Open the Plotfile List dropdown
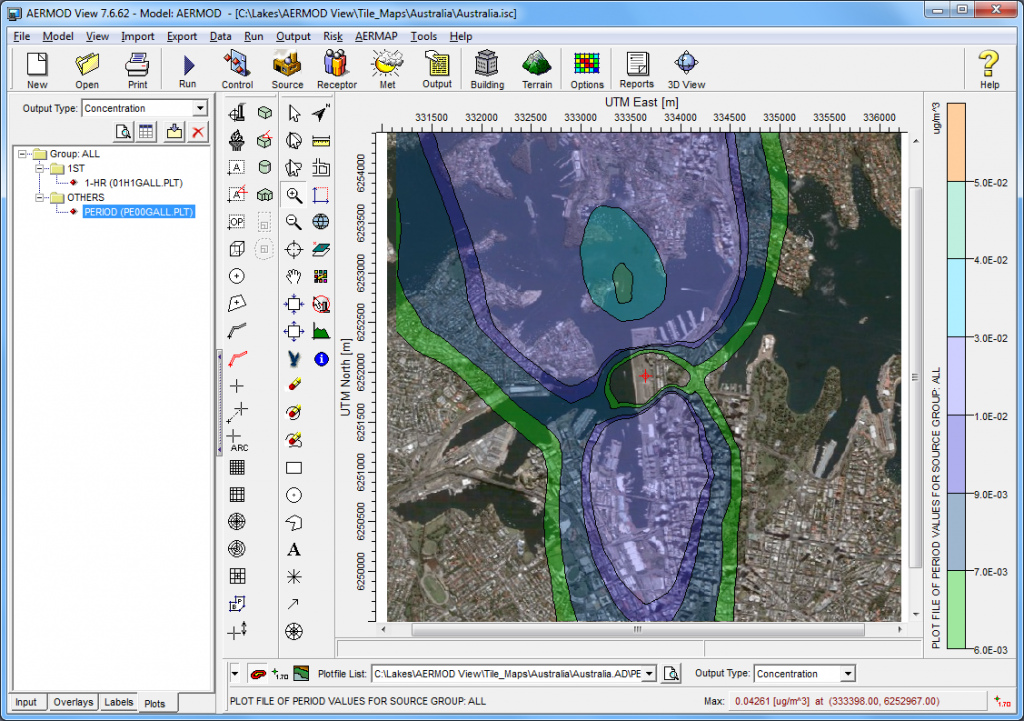The width and height of the screenshot is (1024, 721). coord(649,674)
